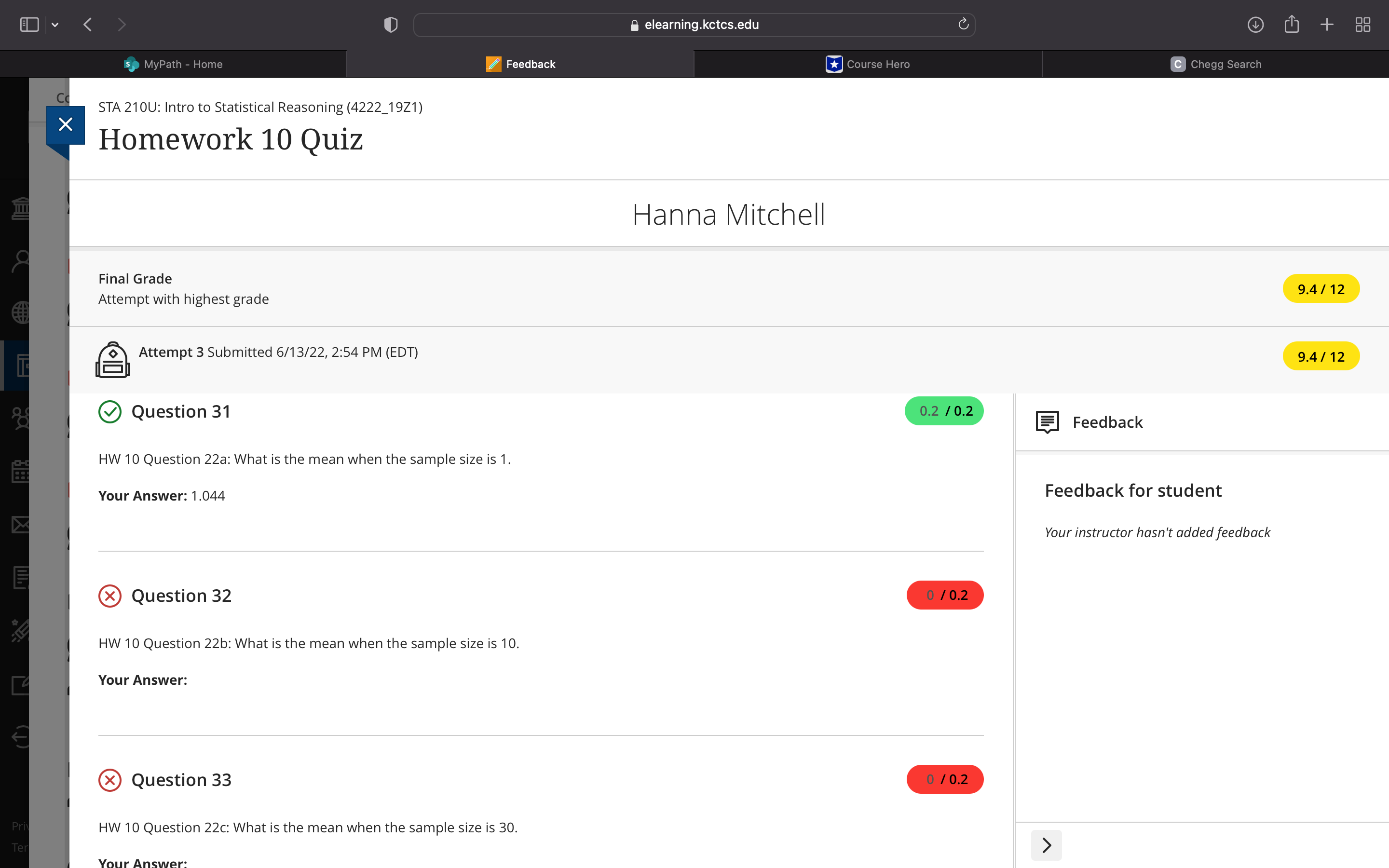Reload the elearning.kctcs.edu page

(963, 24)
